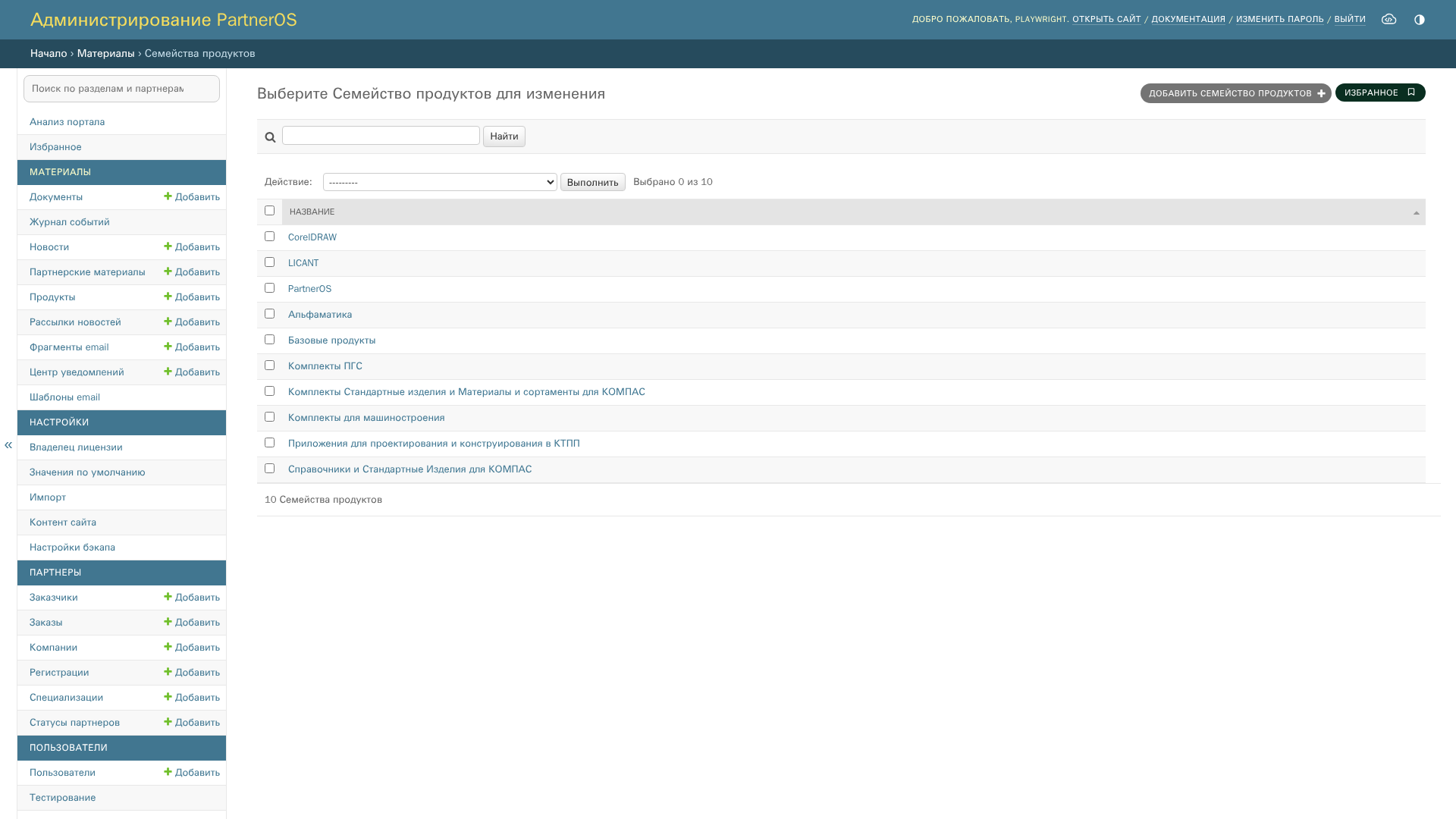Screen dimensions: 1456x819
Task: Toggle the dark/light theme icon
Action: pyautogui.click(x=1420, y=20)
